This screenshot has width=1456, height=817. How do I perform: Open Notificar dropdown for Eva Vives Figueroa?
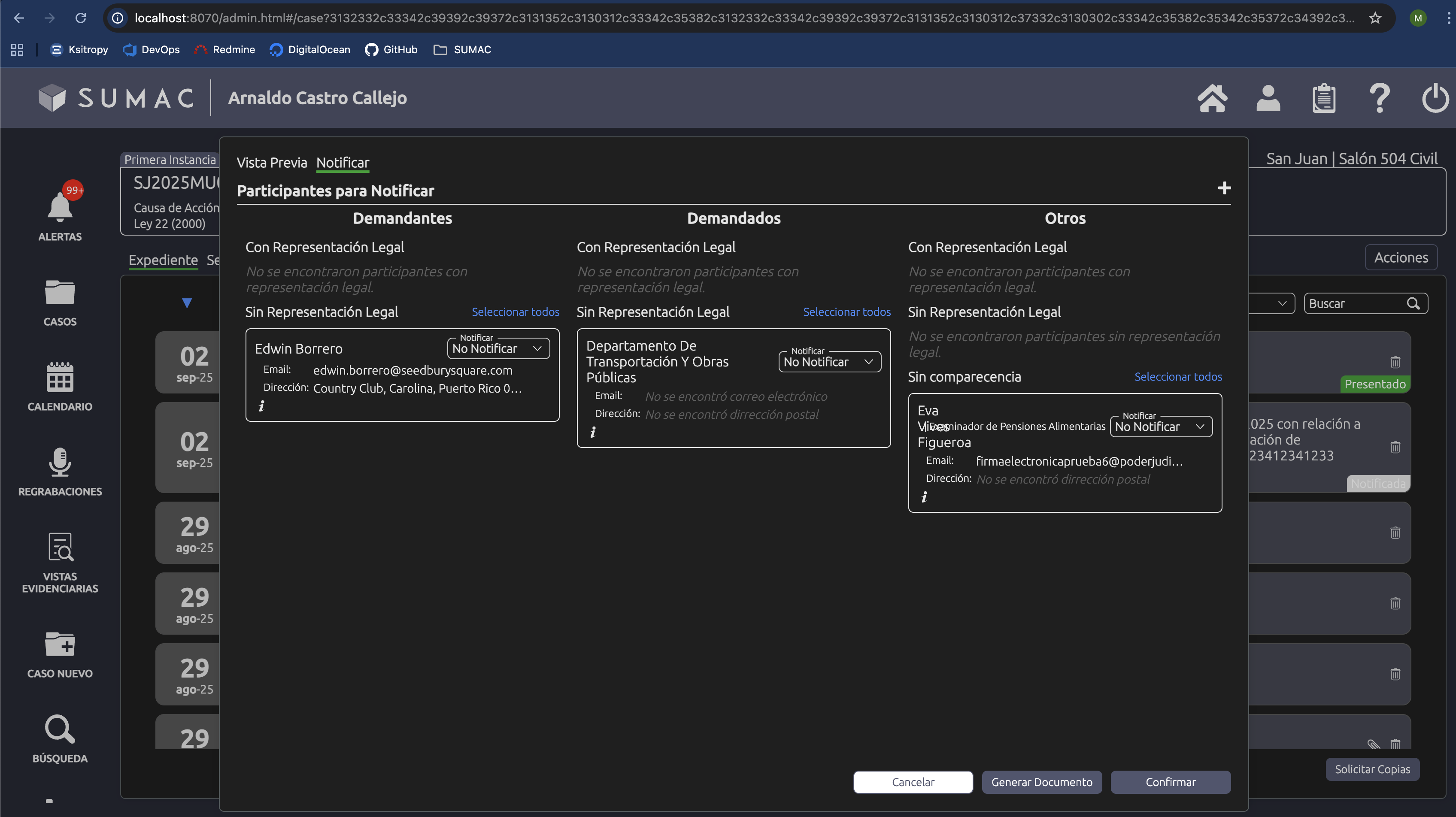(1160, 427)
